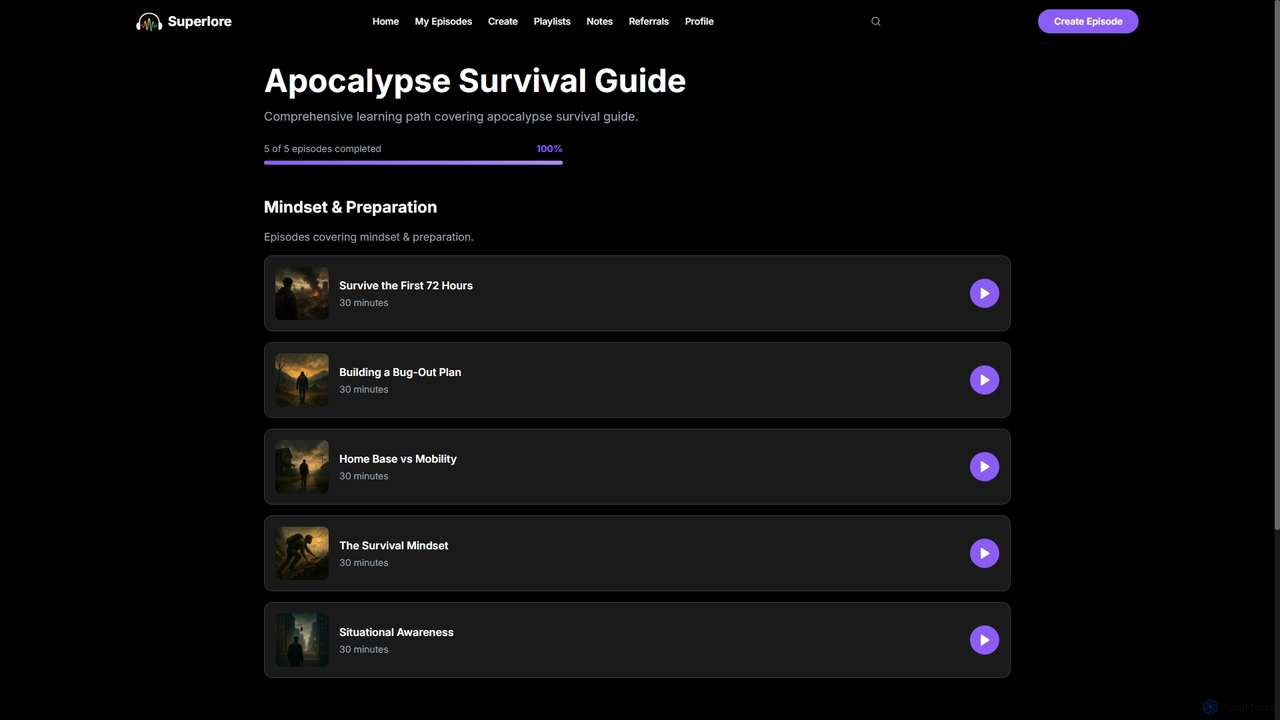The height and width of the screenshot is (720, 1280).
Task: Play Survive the First 72 Hours episode
Action: pyautogui.click(x=984, y=293)
